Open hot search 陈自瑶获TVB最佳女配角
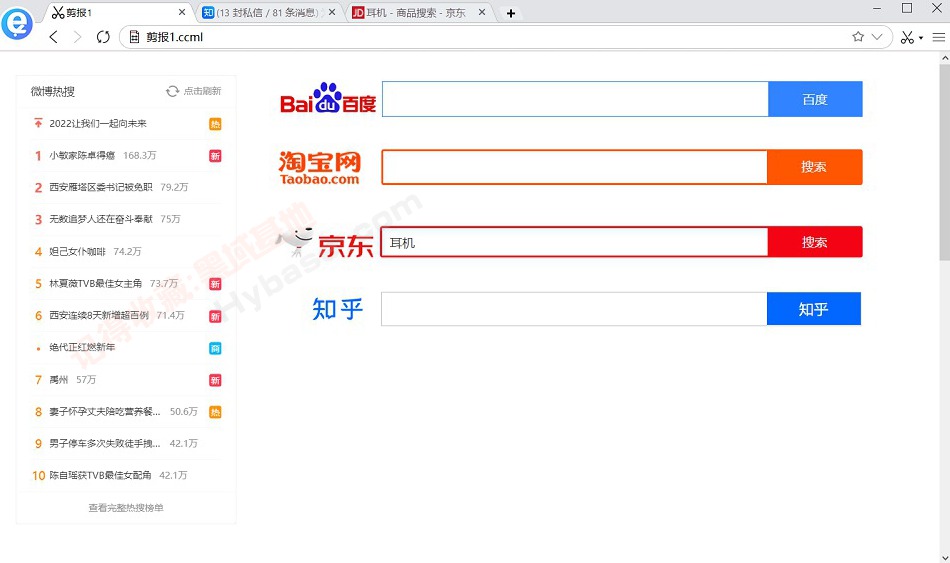The width and height of the screenshot is (950, 563). [x=100, y=476]
